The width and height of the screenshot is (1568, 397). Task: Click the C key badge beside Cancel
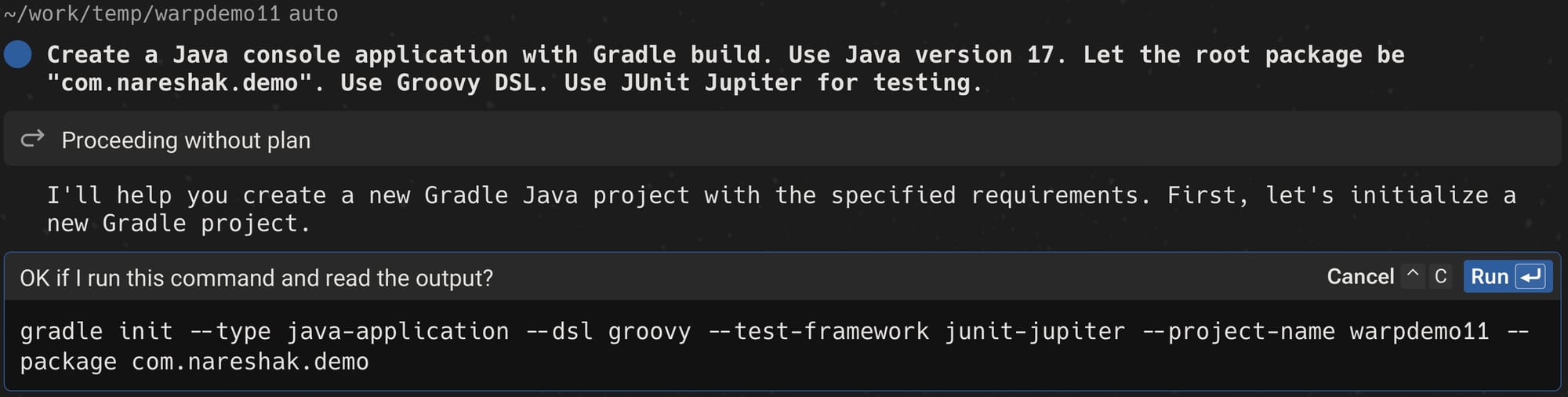pyautogui.click(x=1440, y=276)
